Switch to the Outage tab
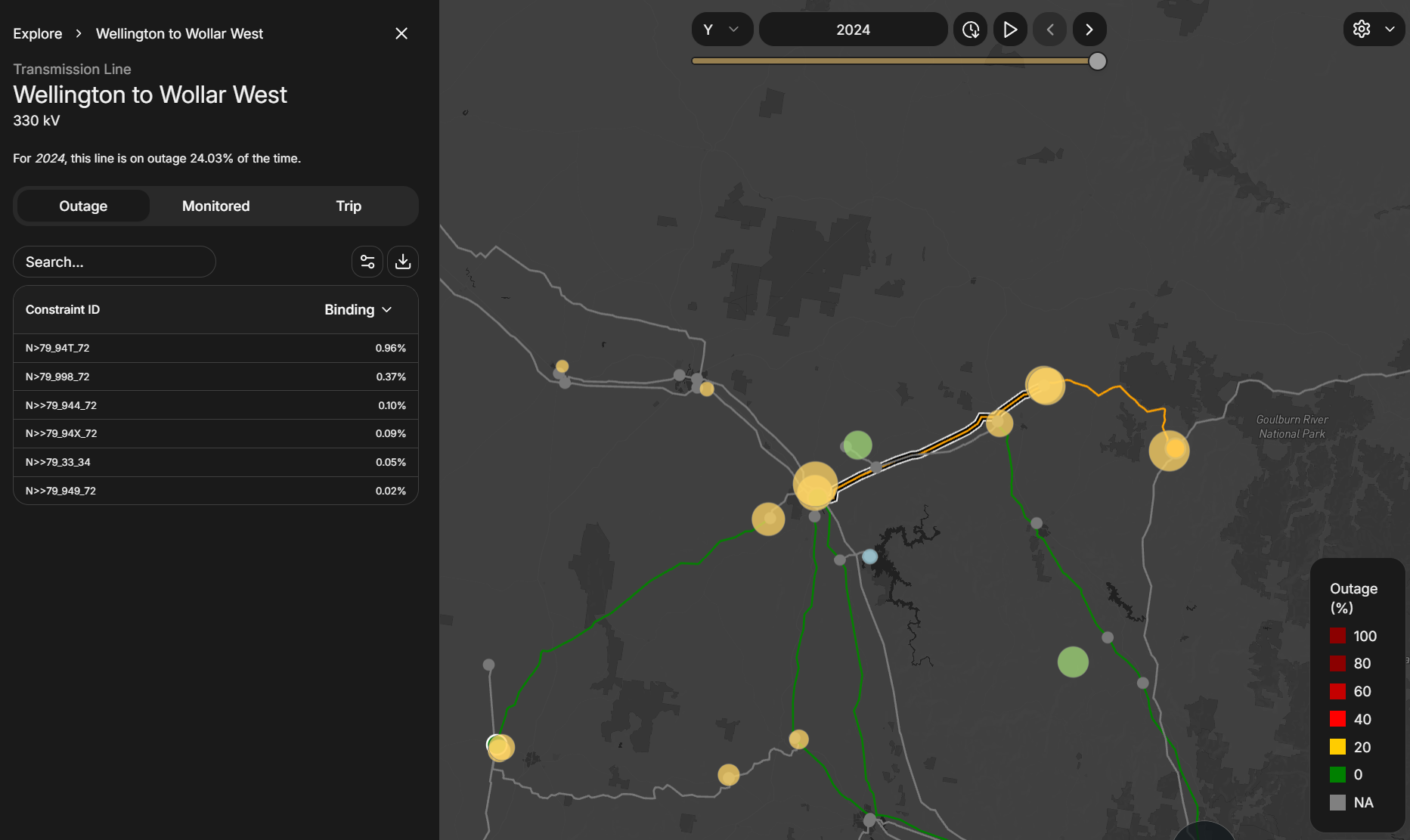 click(x=83, y=206)
